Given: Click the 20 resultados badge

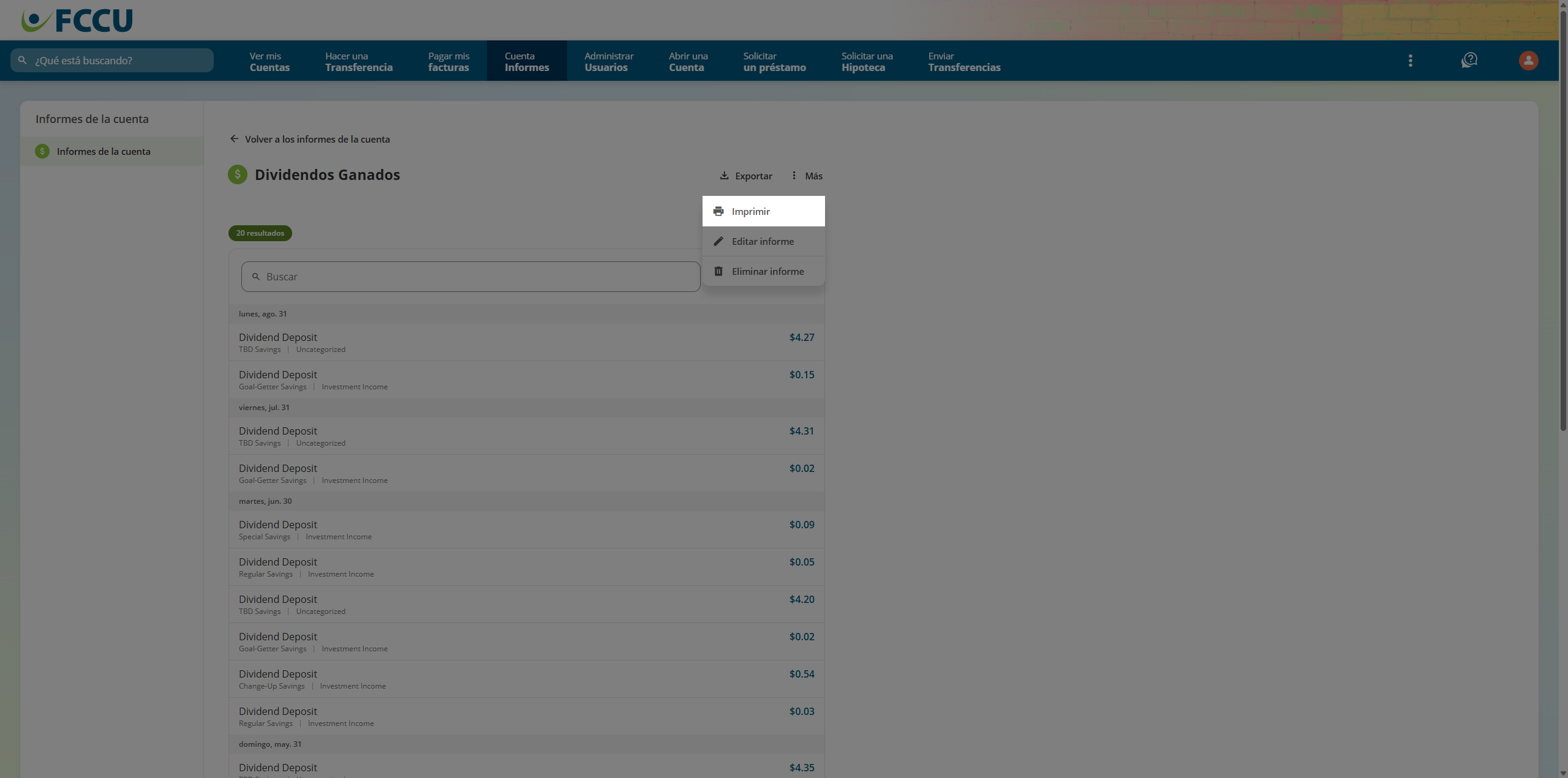Looking at the screenshot, I should (260, 233).
